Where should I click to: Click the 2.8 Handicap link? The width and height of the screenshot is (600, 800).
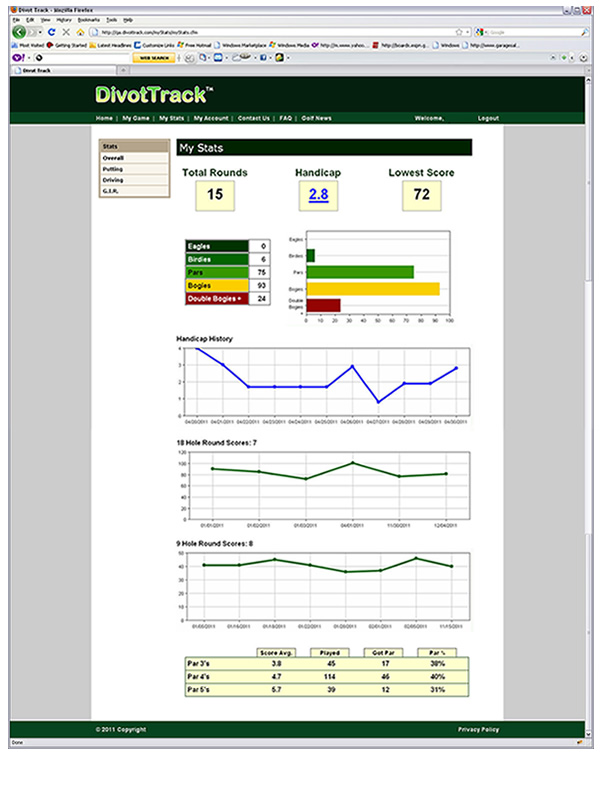(x=318, y=195)
